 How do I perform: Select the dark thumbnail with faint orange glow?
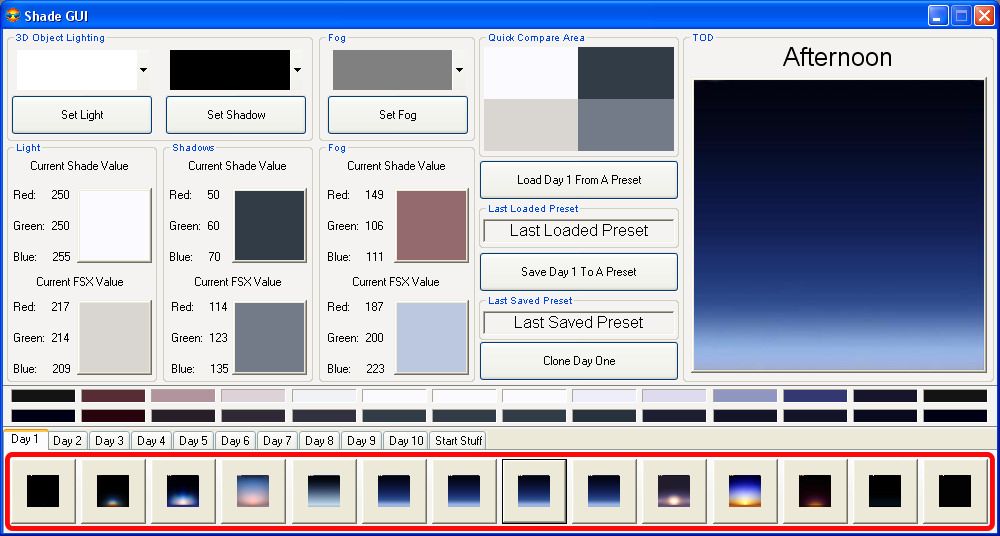[x=113, y=491]
